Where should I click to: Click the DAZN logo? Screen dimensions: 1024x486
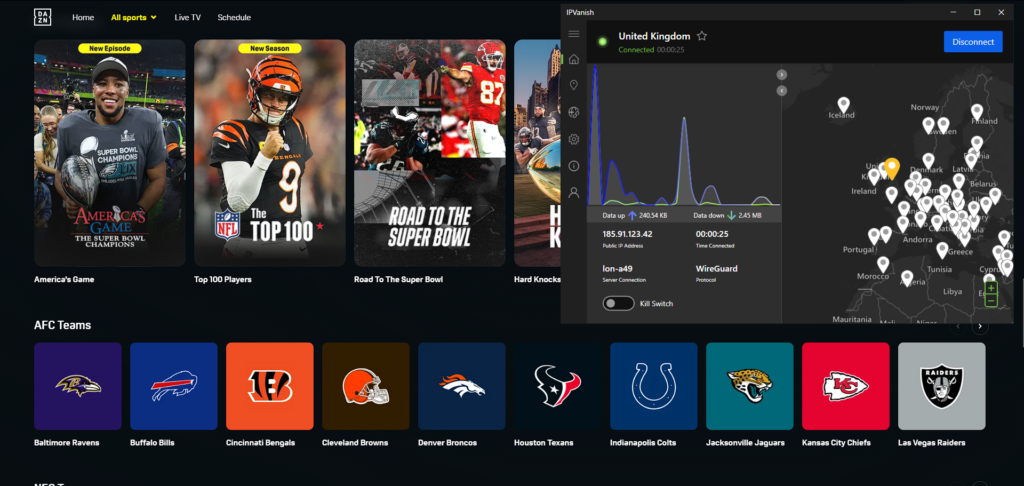(x=42, y=18)
